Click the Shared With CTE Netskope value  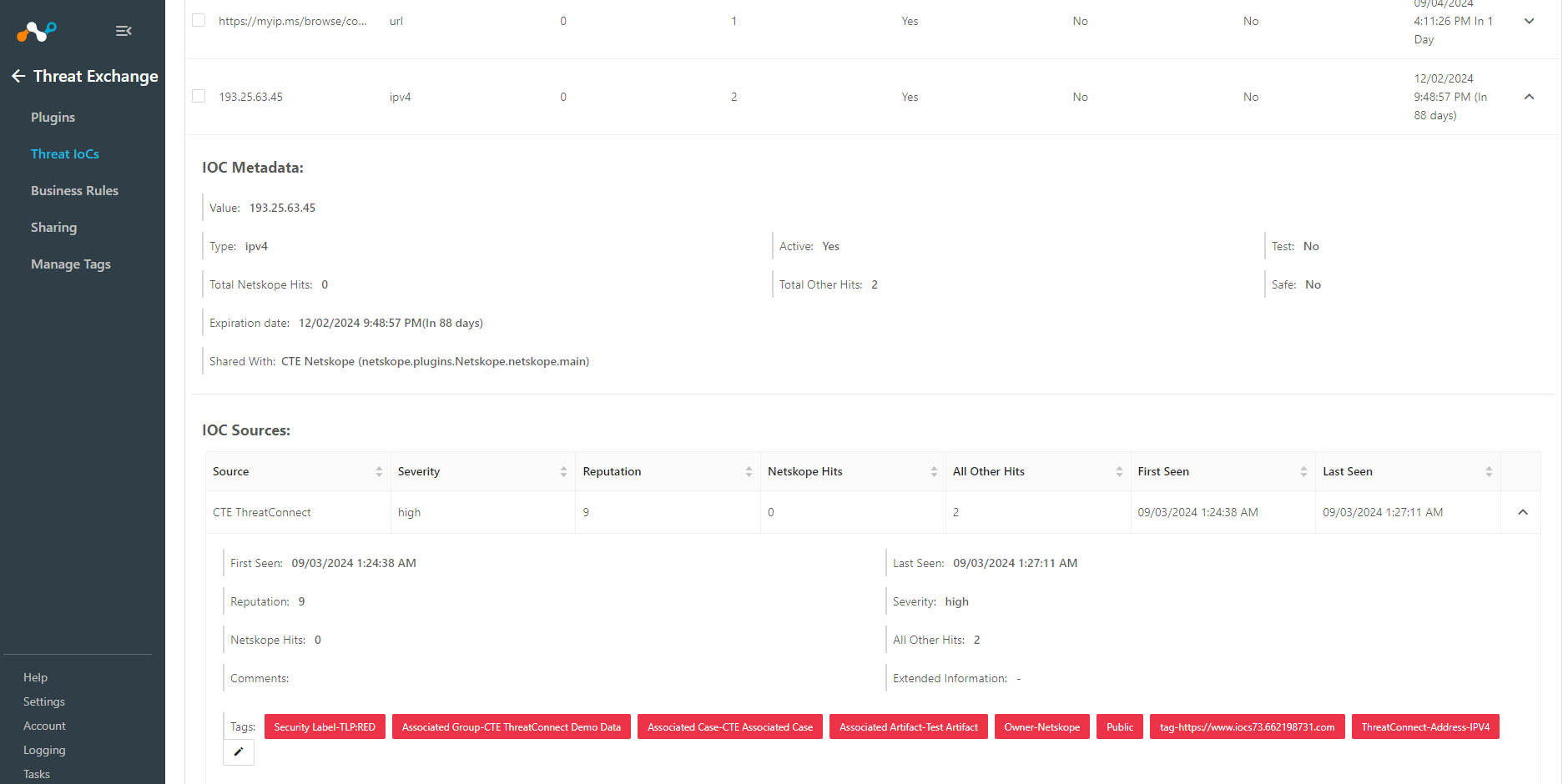pyautogui.click(x=435, y=361)
